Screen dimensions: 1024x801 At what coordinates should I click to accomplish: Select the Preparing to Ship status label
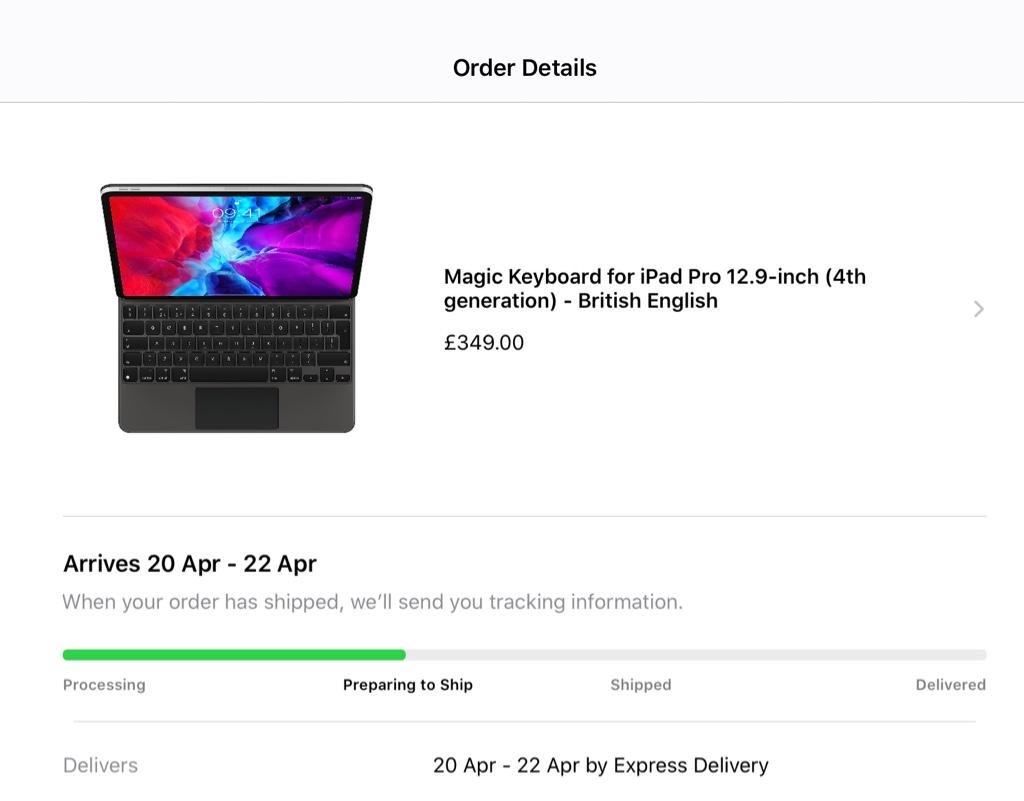point(408,685)
